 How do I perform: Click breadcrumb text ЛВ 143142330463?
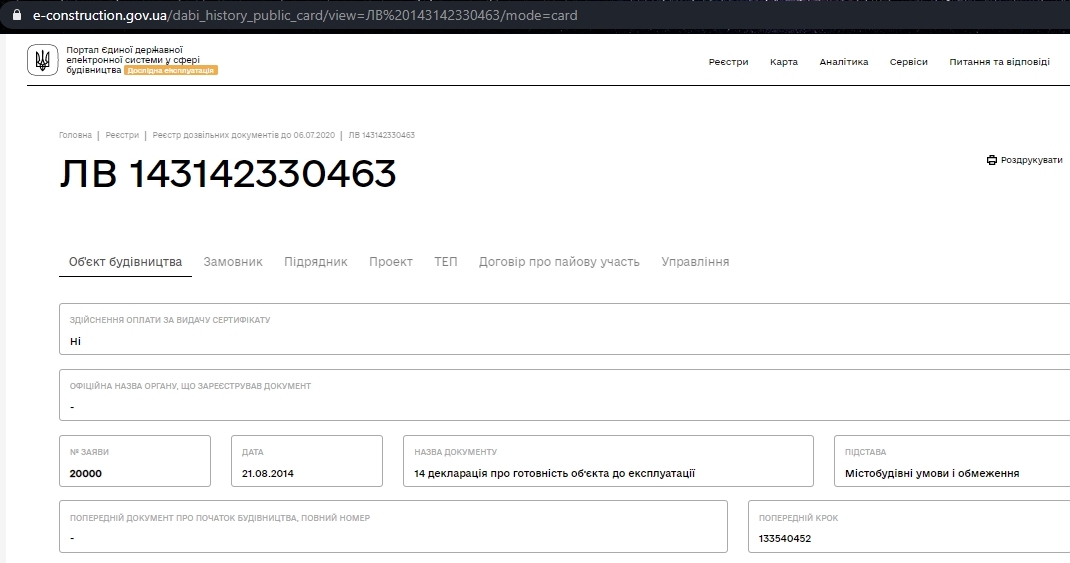(x=381, y=135)
